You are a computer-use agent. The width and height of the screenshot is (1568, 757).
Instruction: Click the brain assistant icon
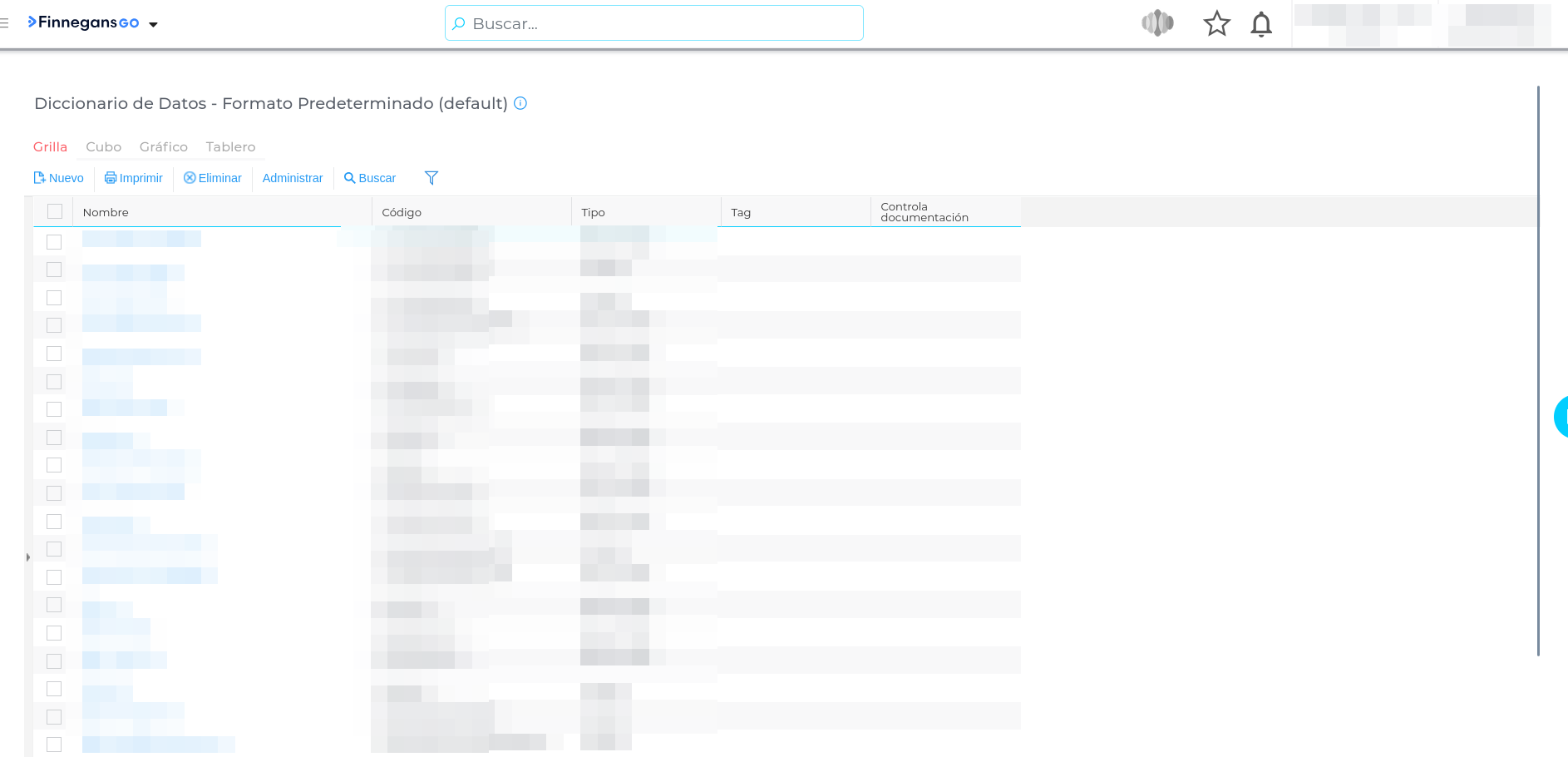(x=1157, y=23)
